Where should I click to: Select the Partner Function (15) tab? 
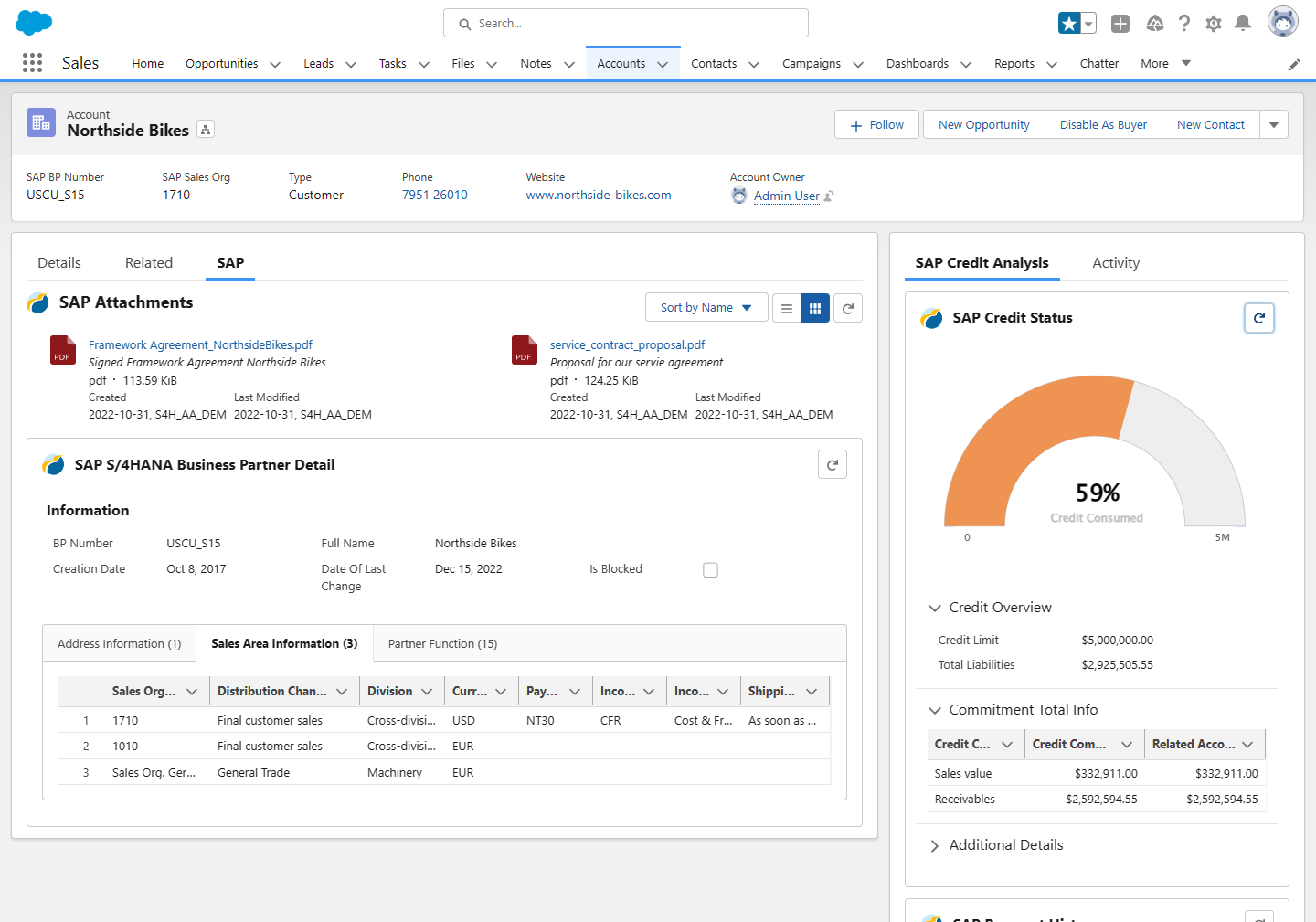pyautogui.click(x=443, y=644)
